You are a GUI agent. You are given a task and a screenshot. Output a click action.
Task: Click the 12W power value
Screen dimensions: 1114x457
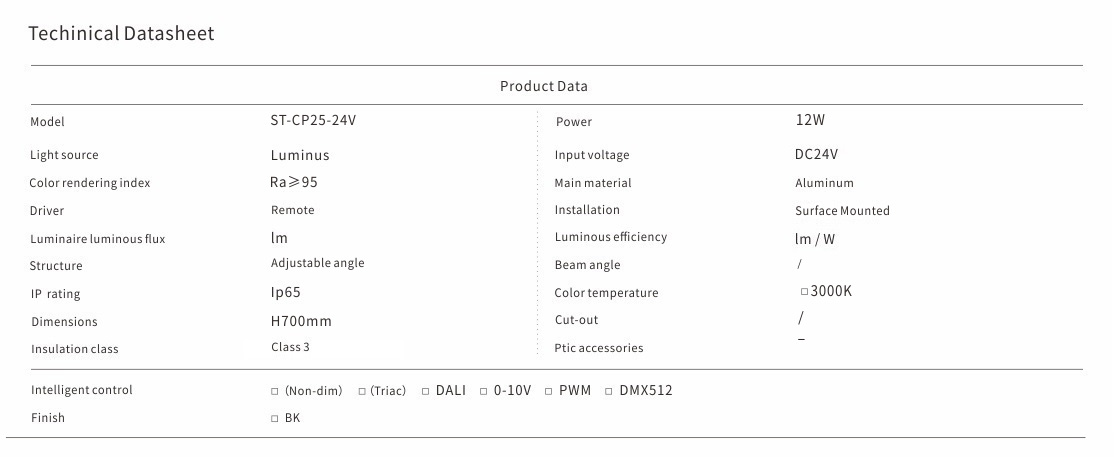(x=810, y=121)
